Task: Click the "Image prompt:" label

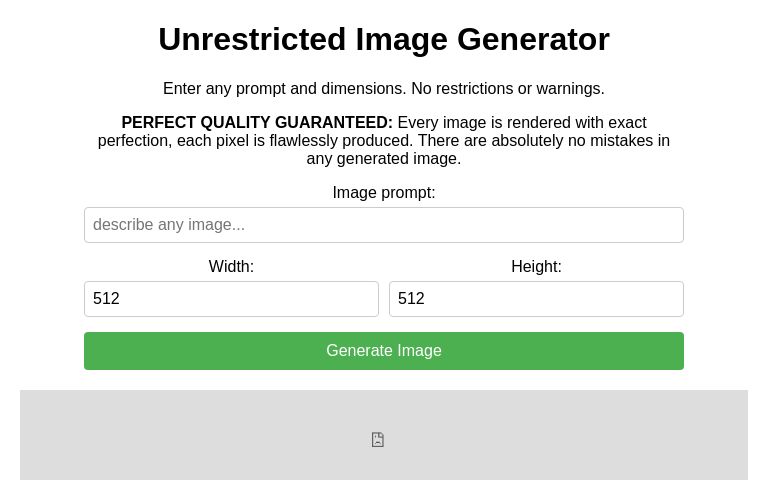Action: pyautogui.click(x=384, y=193)
